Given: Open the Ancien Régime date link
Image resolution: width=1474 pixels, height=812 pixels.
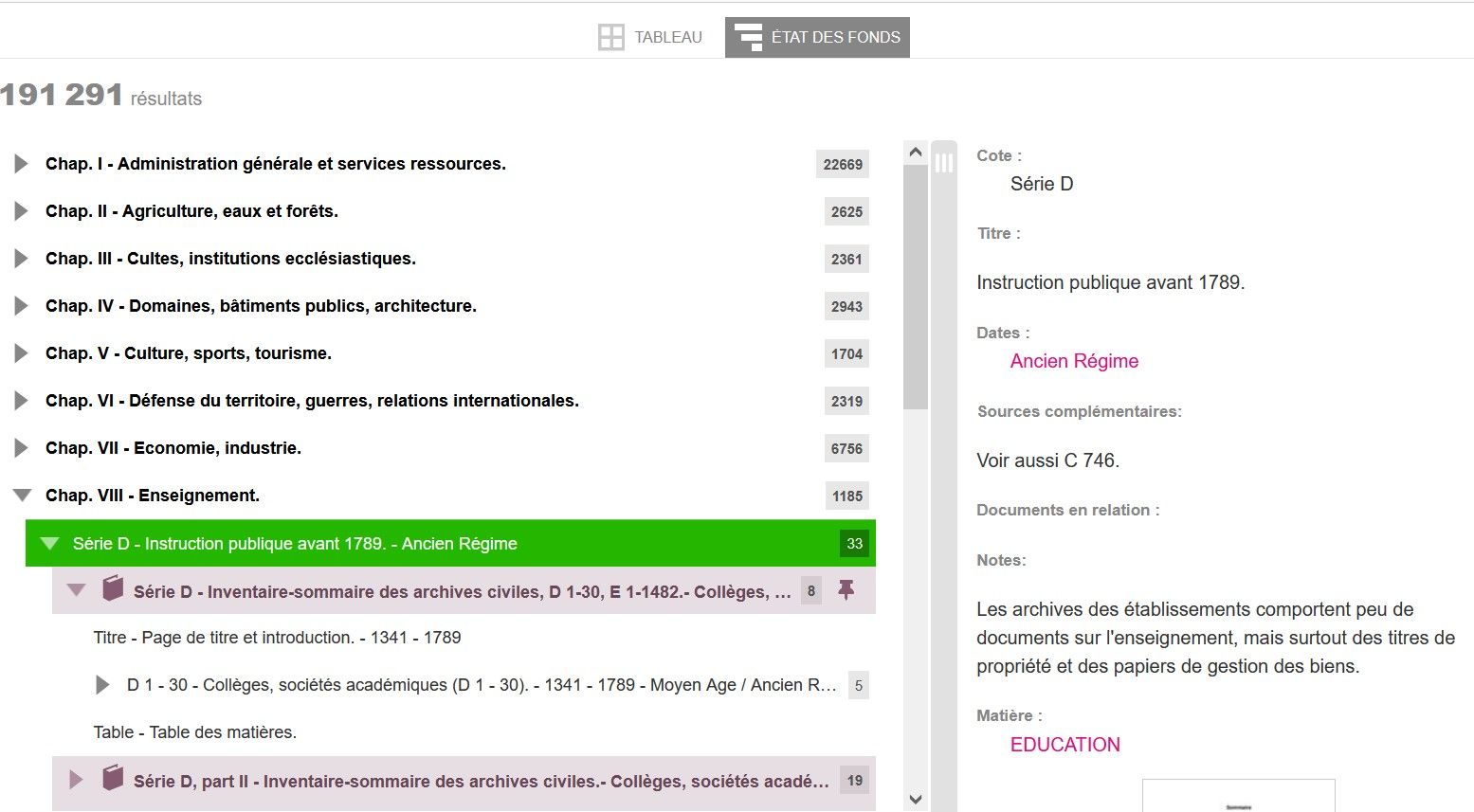Looking at the screenshot, I should click(1073, 361).
